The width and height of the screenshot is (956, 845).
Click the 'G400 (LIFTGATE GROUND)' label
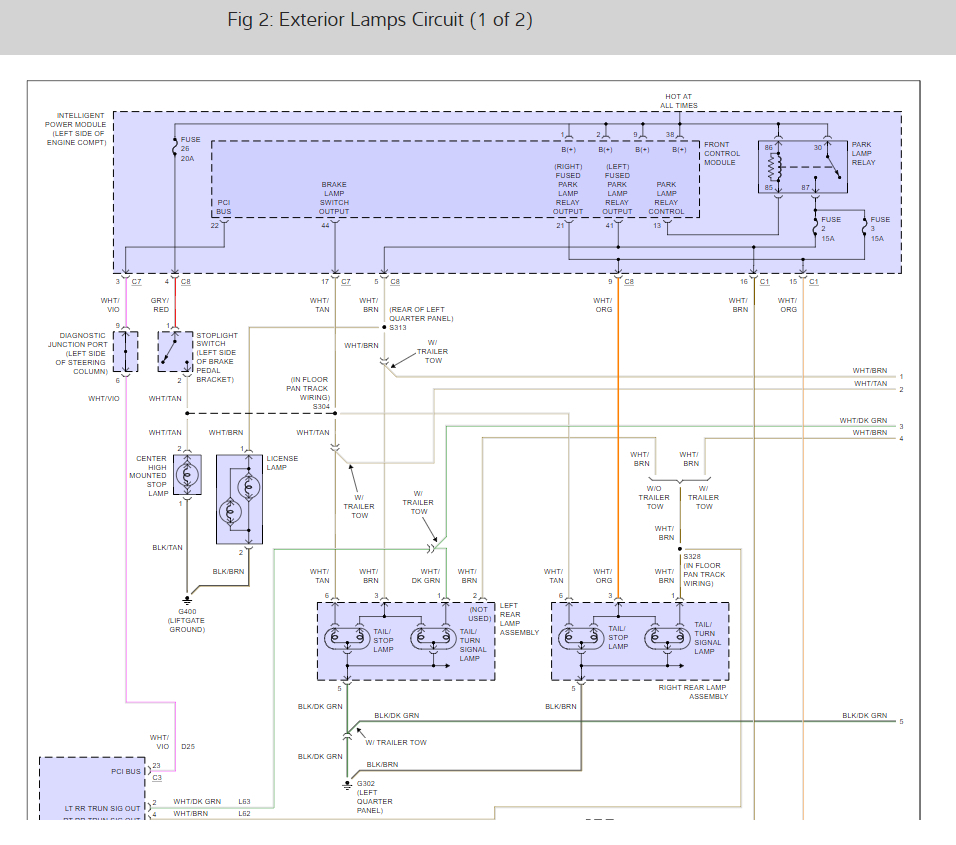click(x=187, y=621)
